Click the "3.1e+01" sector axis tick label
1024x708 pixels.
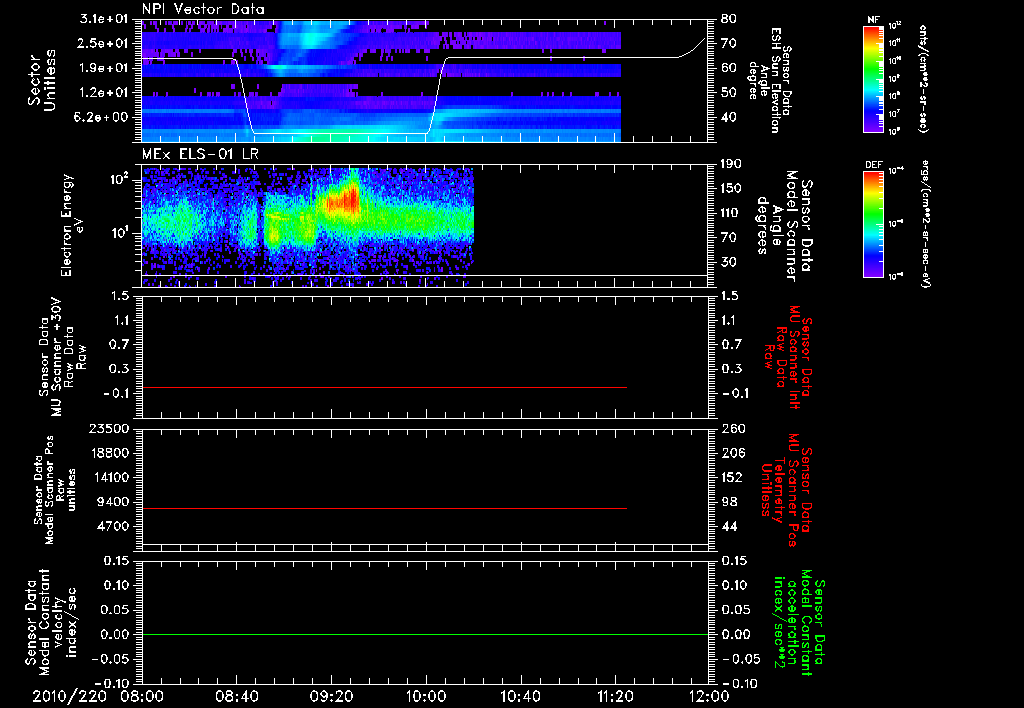click(103, 19)
